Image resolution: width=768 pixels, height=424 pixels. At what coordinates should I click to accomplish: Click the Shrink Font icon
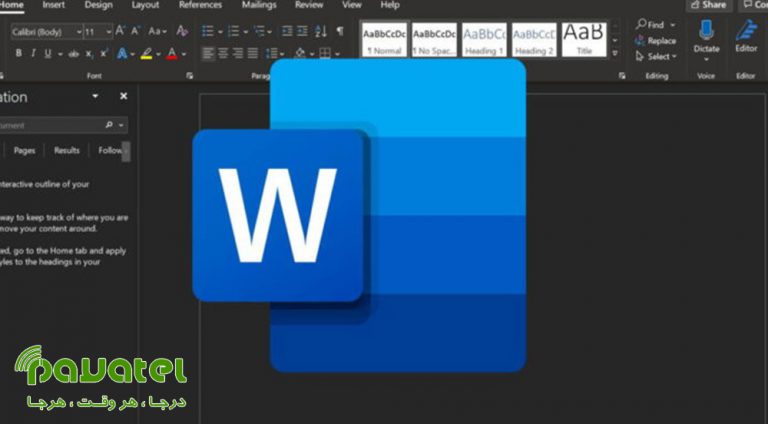click(x=136, y=31)
